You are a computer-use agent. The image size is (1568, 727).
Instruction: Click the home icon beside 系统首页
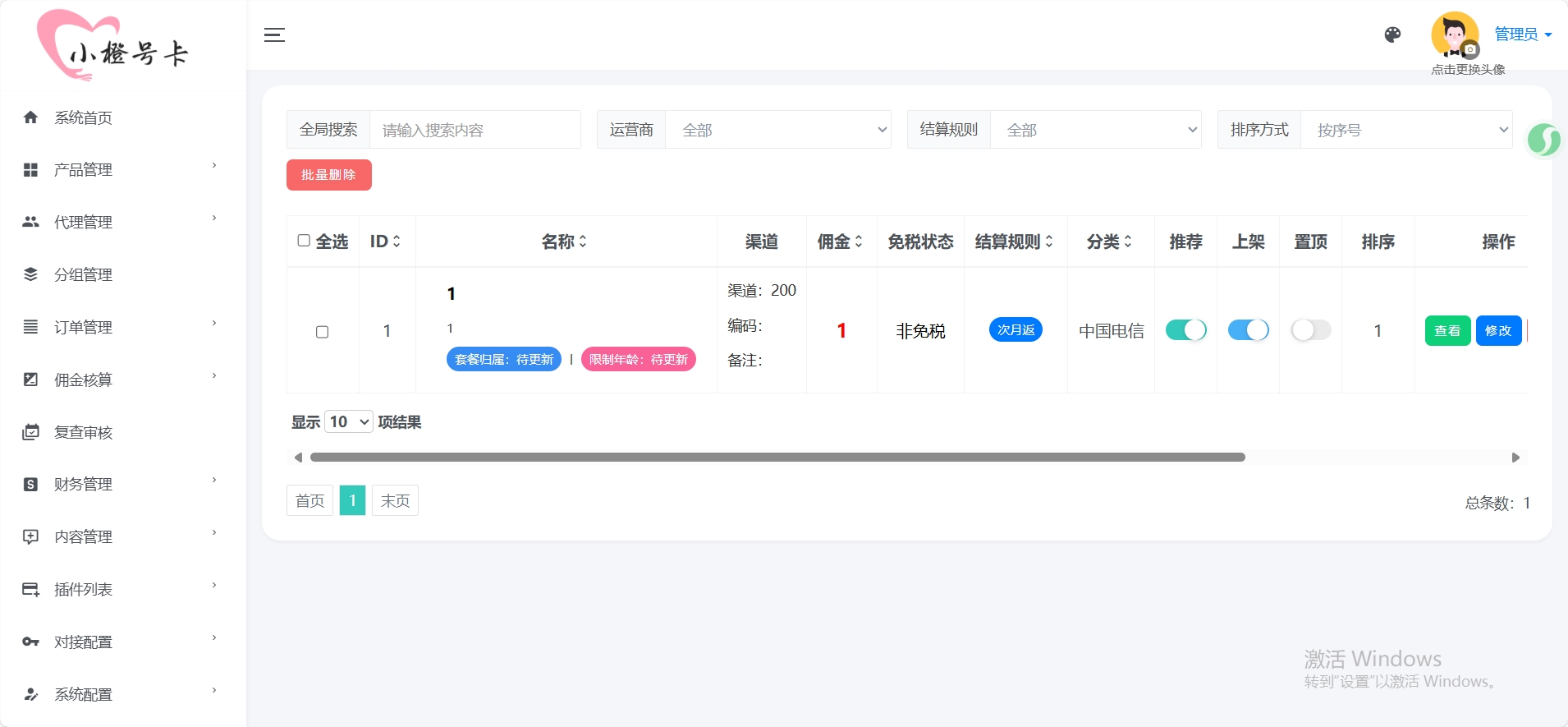point(30,117)
